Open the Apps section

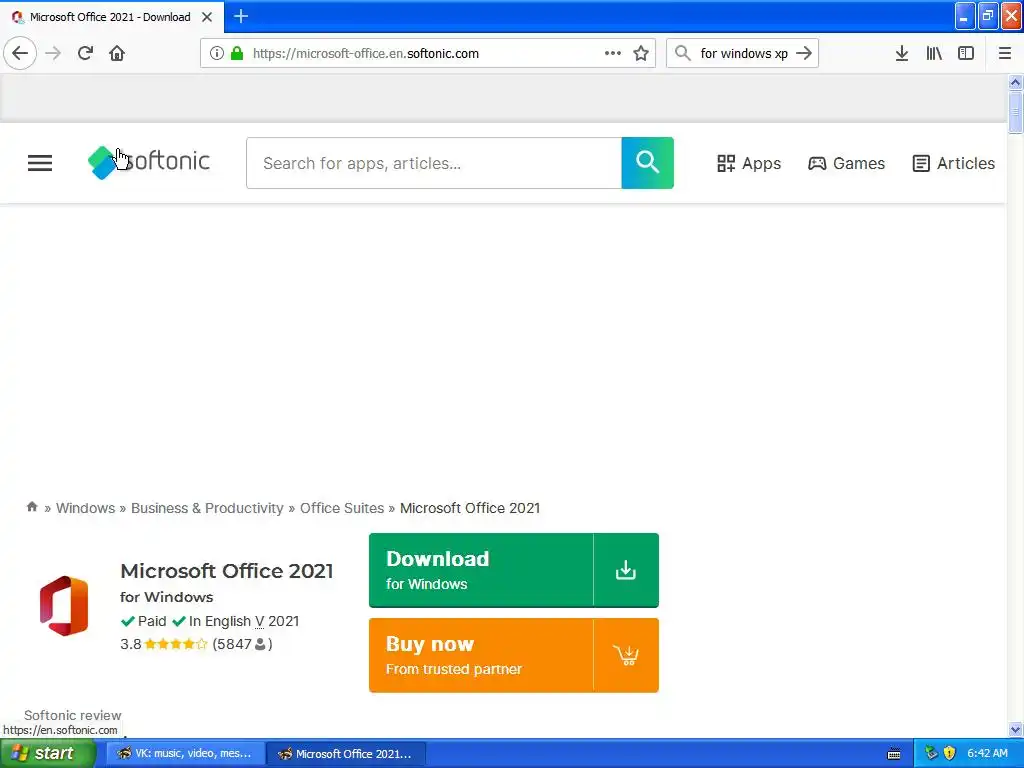pyautogui.click(x=749, y=163)
